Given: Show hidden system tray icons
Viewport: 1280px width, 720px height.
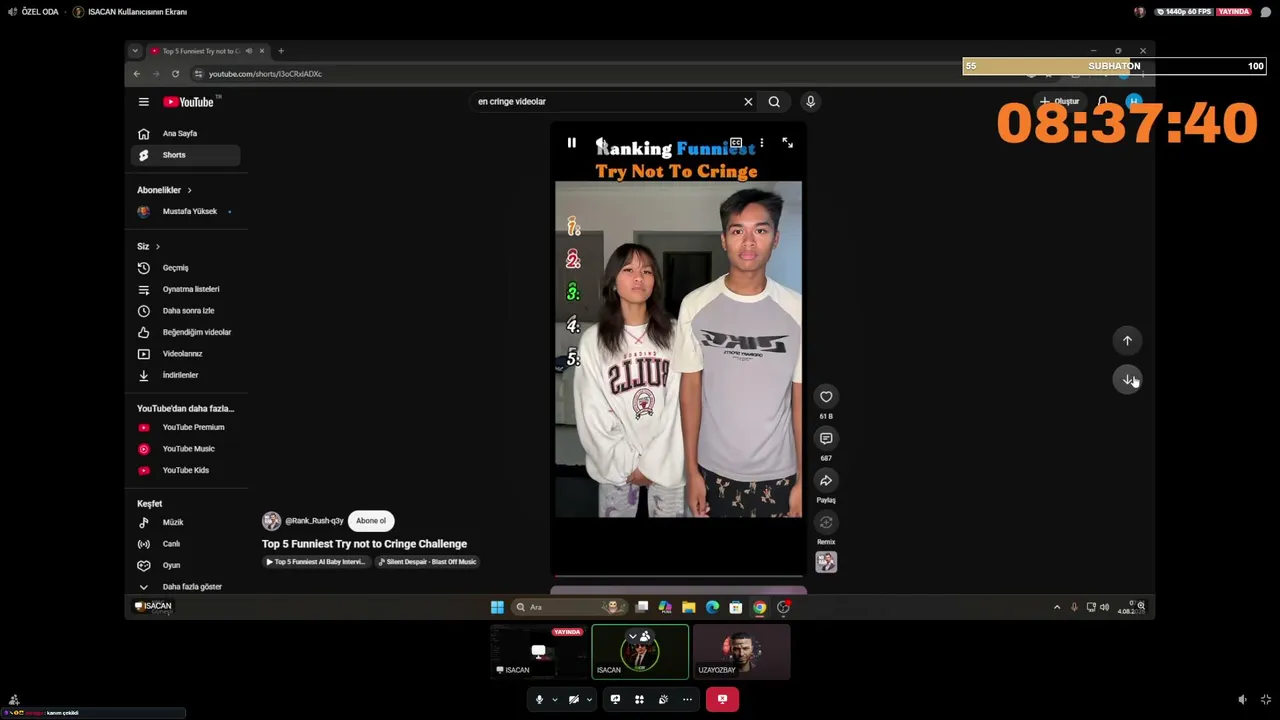Looking at the screenshot, I should coord(1057,607).
